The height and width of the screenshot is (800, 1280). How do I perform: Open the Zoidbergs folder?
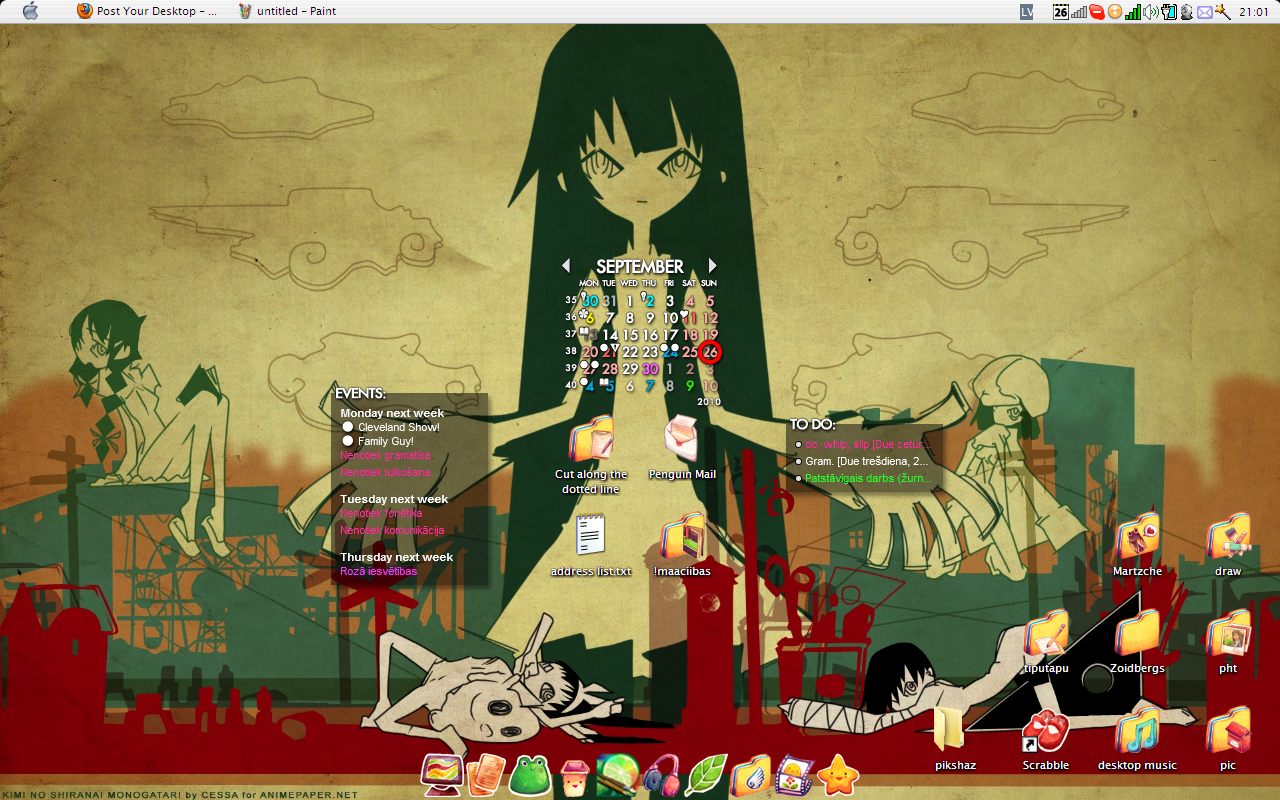[x=1137, y=642]
